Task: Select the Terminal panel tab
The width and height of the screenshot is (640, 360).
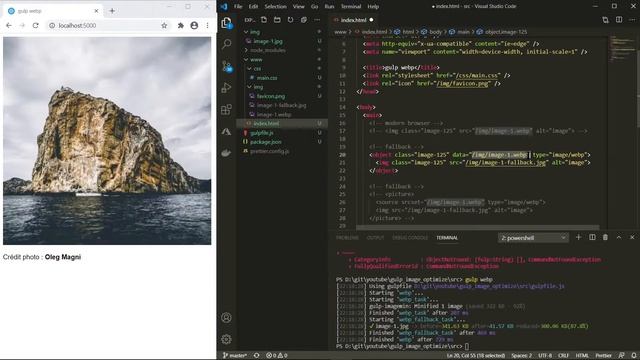Action: tap(447, 238)
